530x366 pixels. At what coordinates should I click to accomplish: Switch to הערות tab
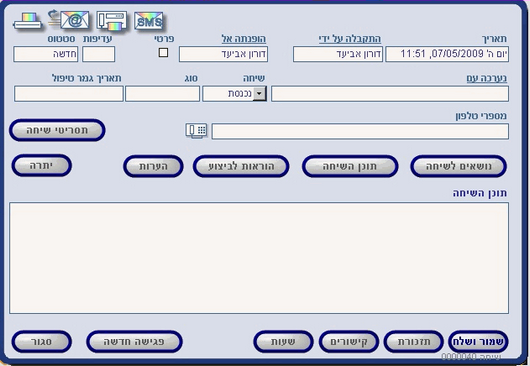tap(153, 166)
